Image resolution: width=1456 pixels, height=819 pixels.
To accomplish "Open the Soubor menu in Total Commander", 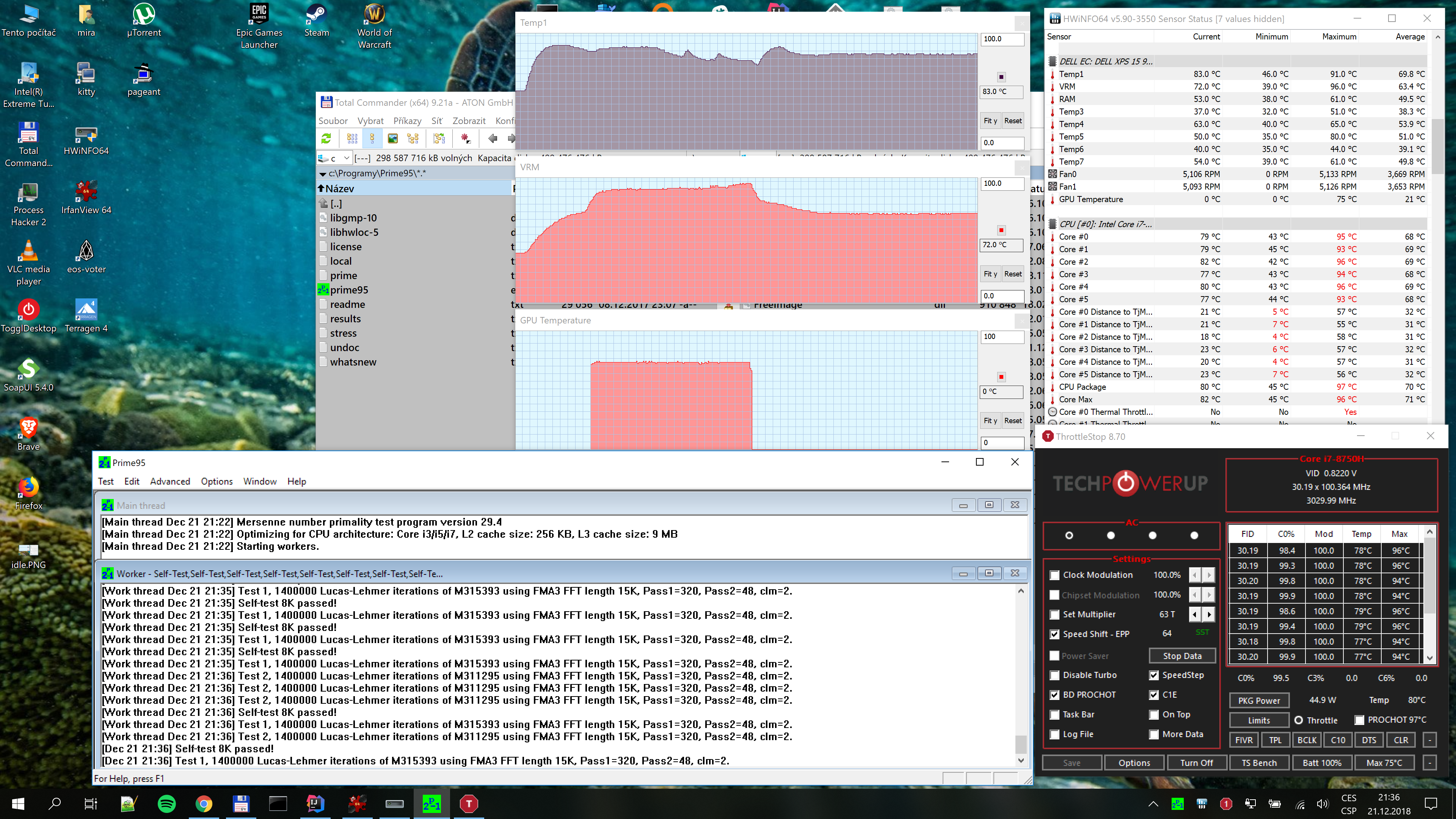I will tap(333, 121).
